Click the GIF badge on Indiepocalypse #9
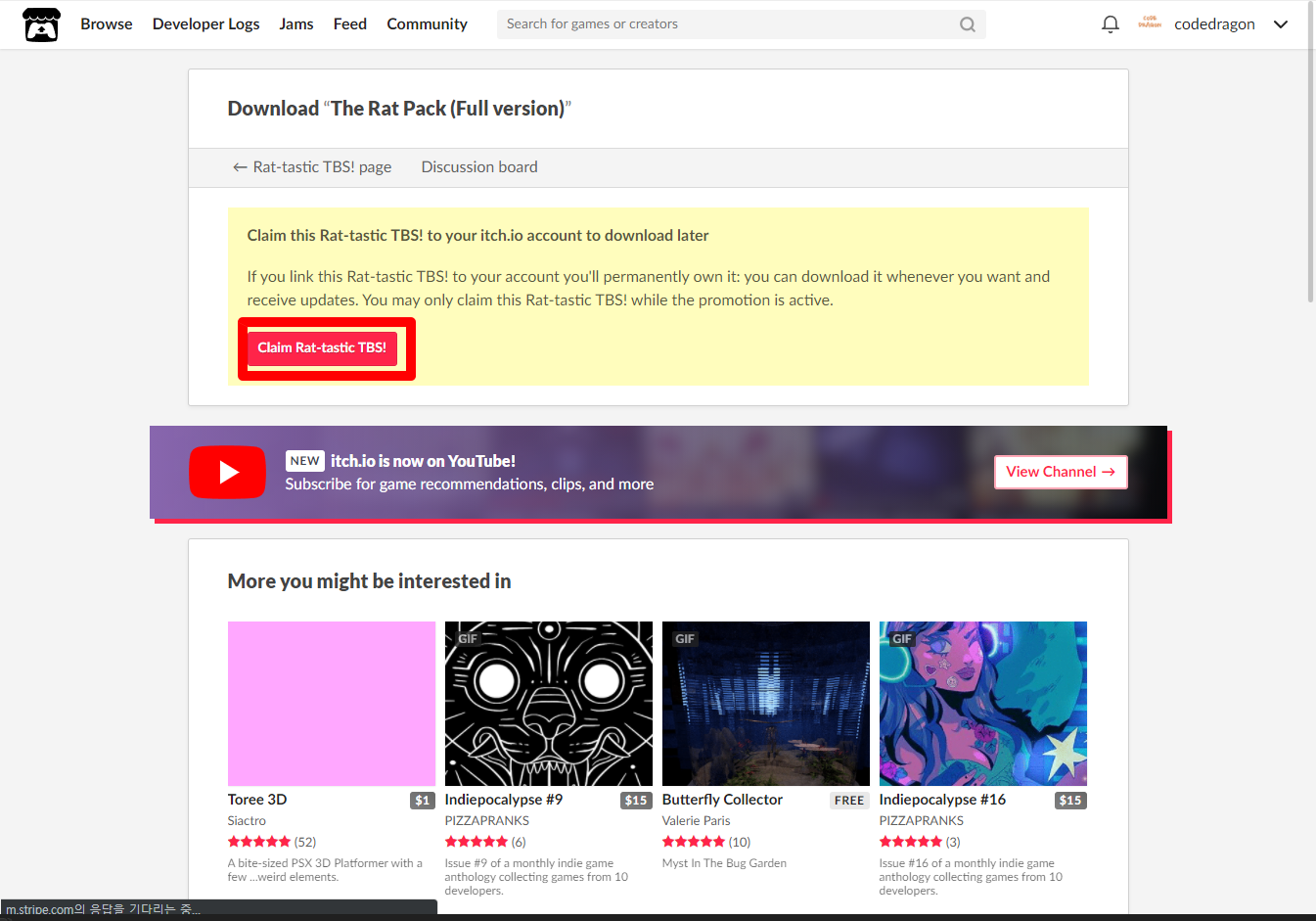Image resolution: width=1316 pixels, height=921 pixels. (468, 638)
